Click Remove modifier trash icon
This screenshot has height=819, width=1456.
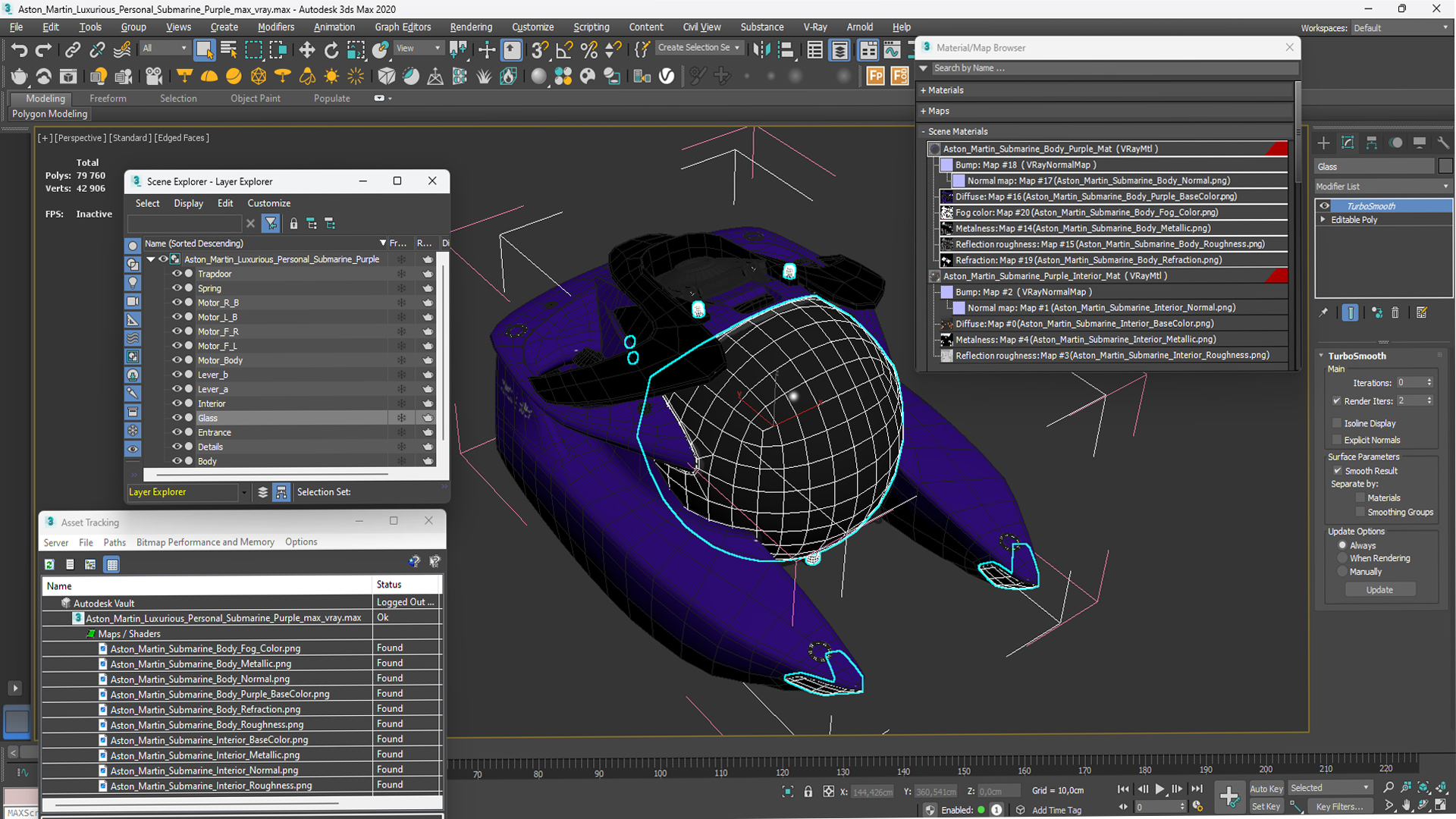click(1395, 312)
